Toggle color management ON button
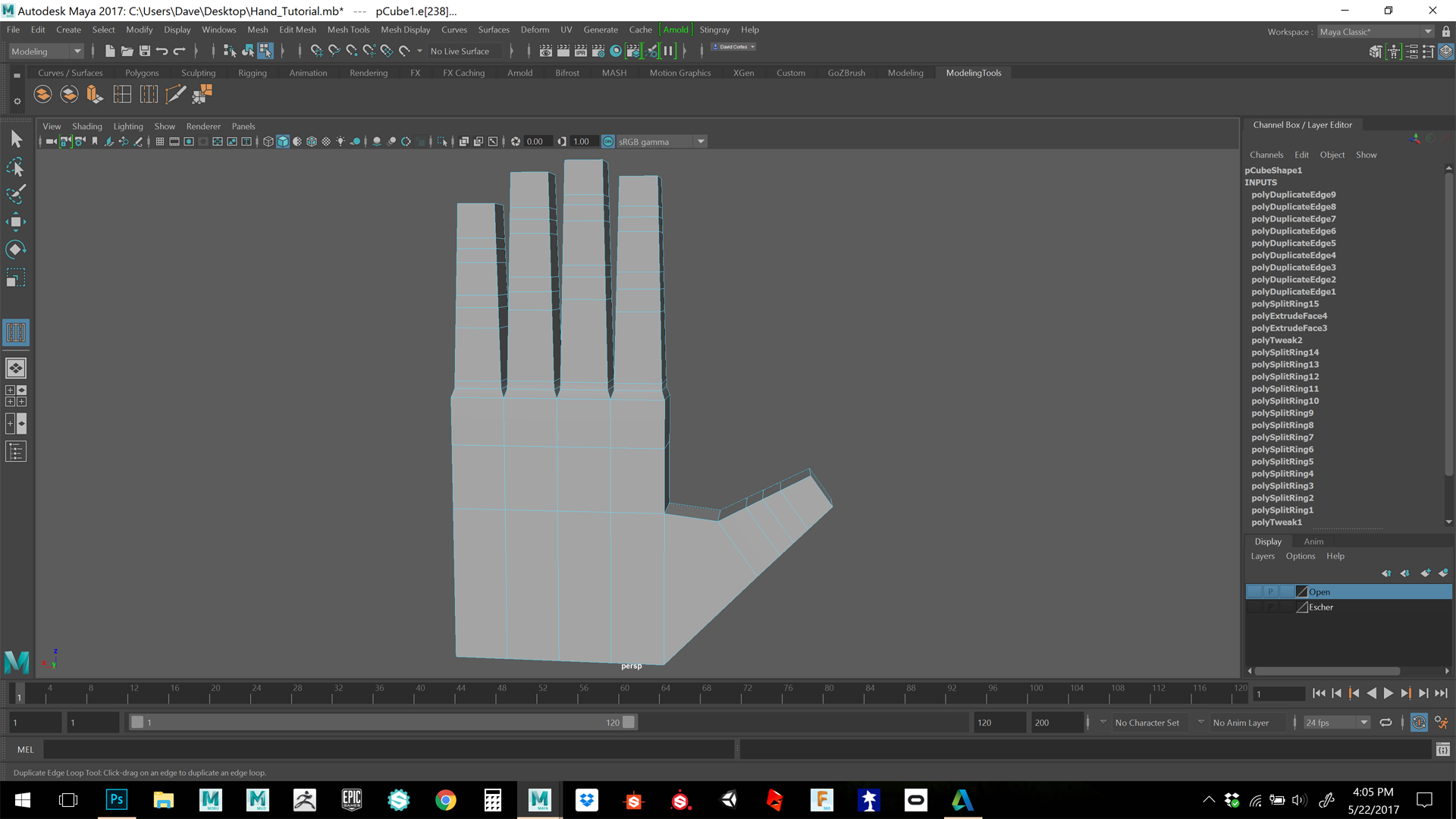 click(608, 142)
